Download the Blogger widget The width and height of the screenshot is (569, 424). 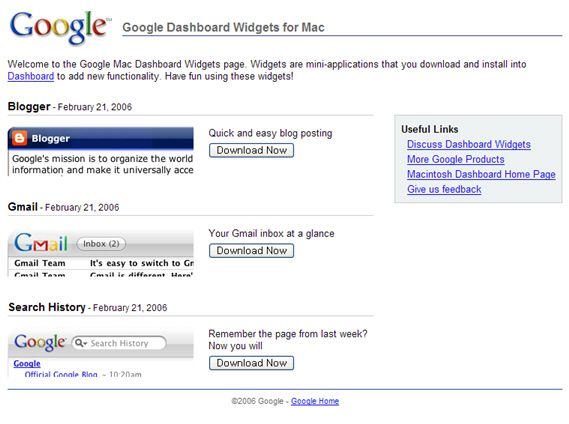tap(251, 150)
